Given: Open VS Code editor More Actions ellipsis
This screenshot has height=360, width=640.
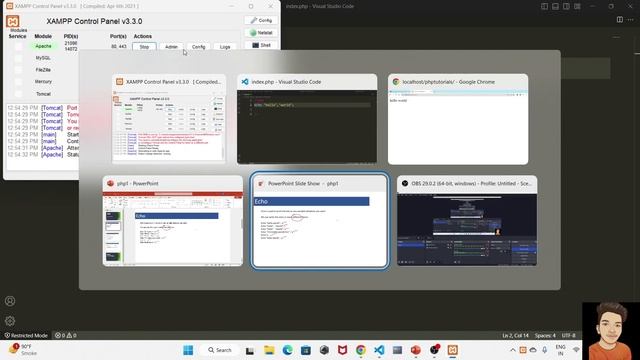Looking at the screenshot, I should [x=631, y=20].
